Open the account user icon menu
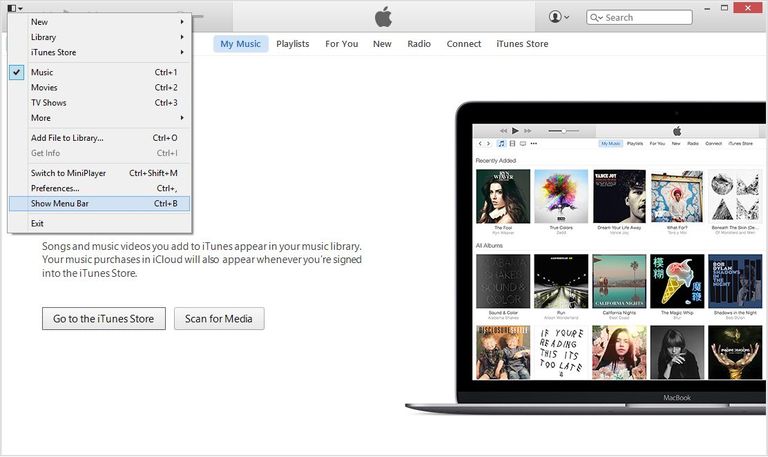Viewport: 768px width, 457px height. pos(558,17)
